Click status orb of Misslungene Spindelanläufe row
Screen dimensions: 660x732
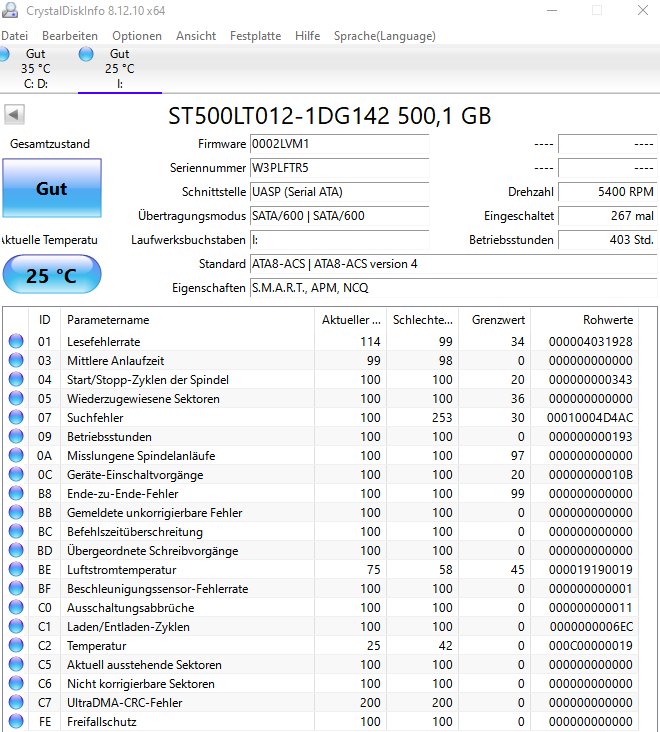point(16,456)
